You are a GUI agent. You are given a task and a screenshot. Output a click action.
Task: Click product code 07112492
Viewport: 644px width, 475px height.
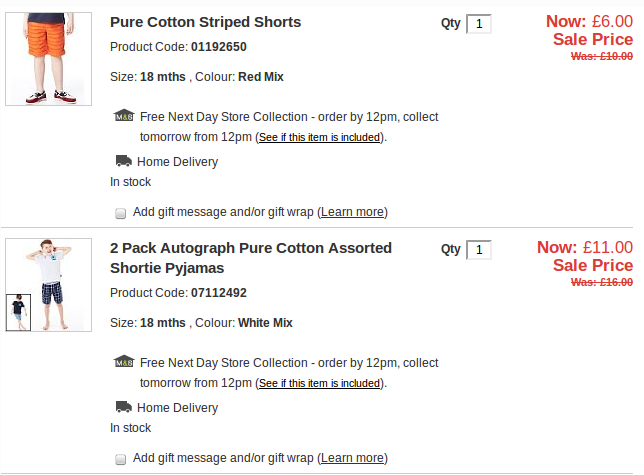pyautogui.click(x=219, y=293)
